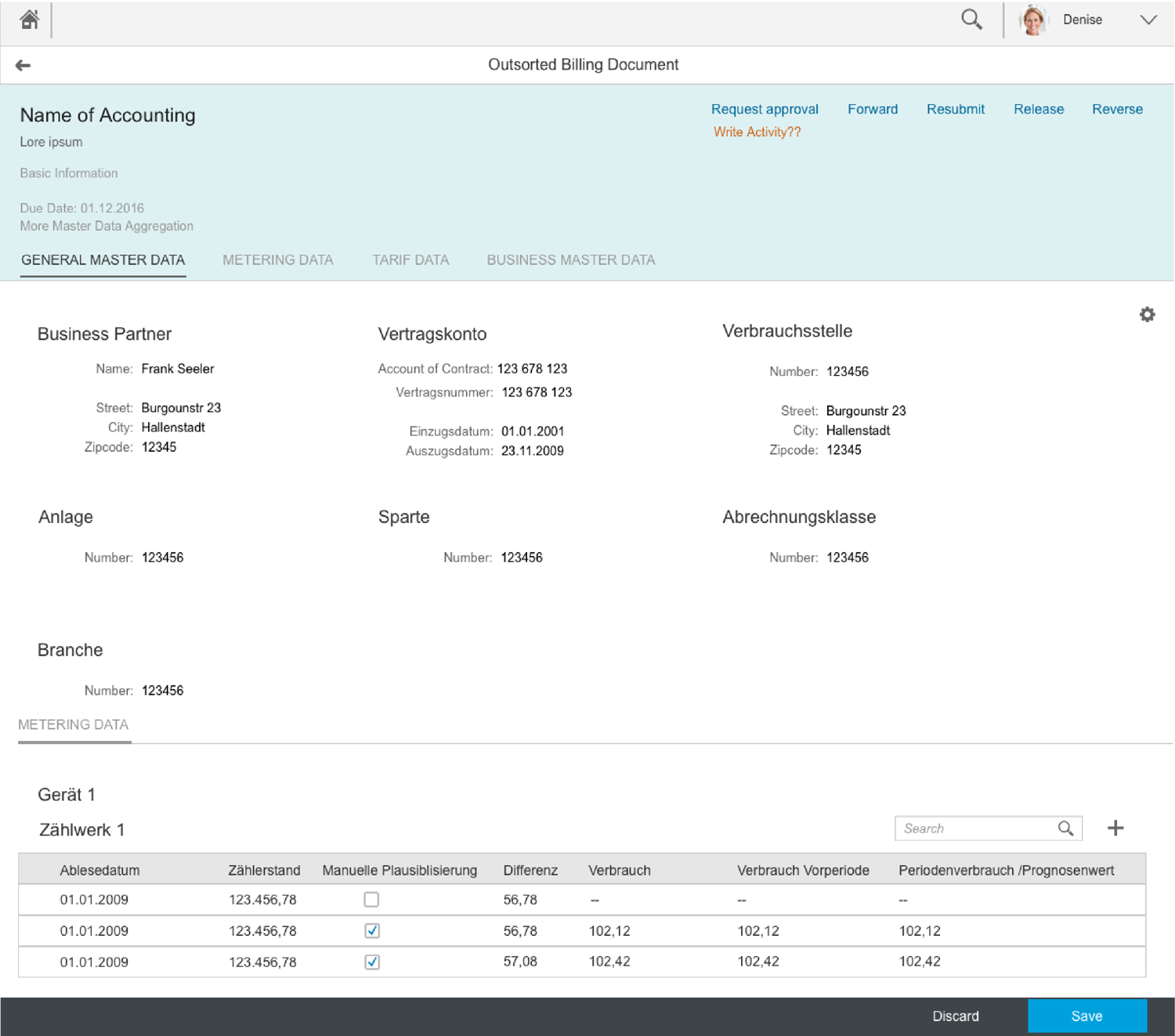Select the METERING DATA tab in header
The width and height of the screenshot is (1175, 1036).
click(278, 260)
